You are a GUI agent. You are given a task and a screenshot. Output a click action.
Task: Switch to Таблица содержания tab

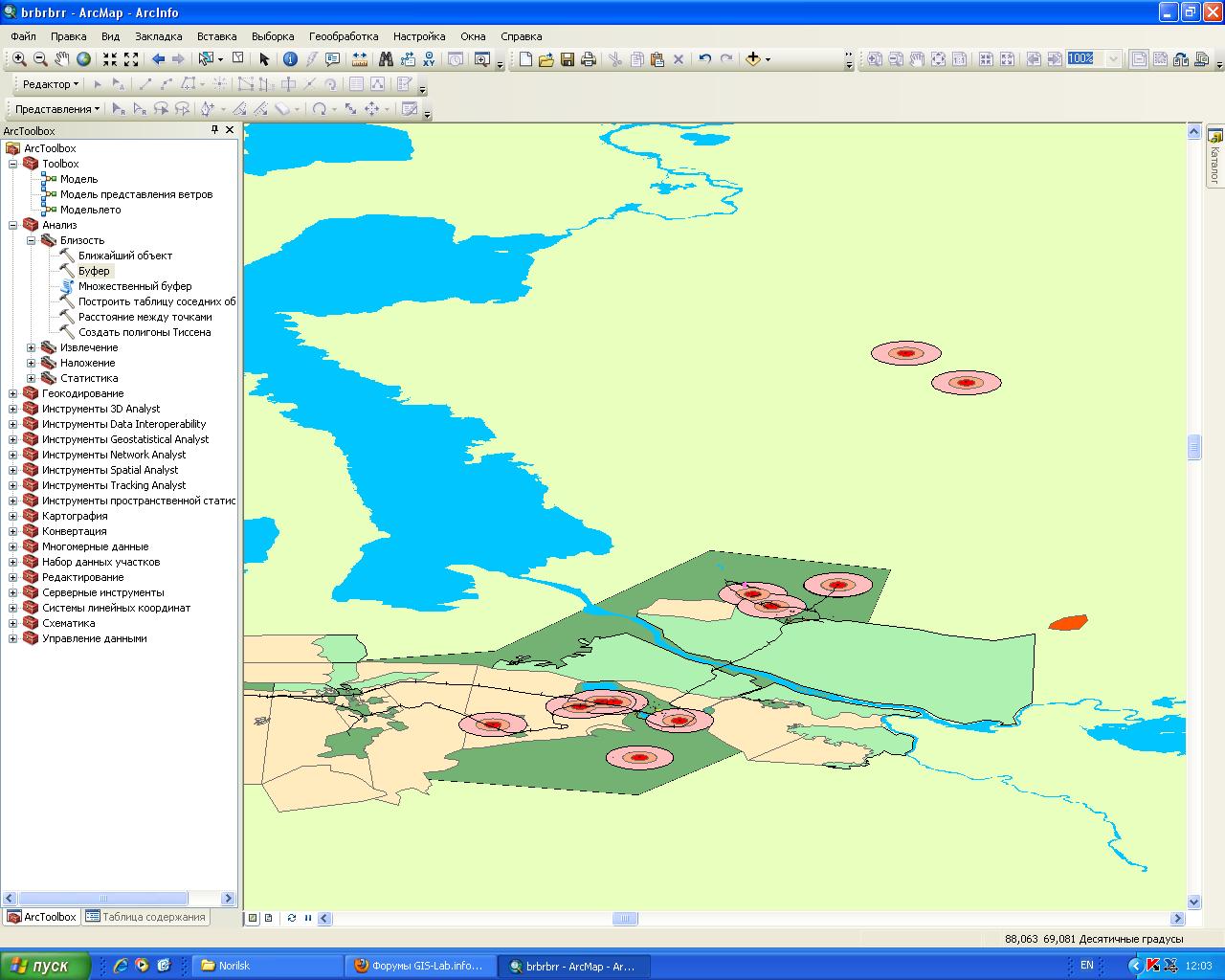(145, 917)
